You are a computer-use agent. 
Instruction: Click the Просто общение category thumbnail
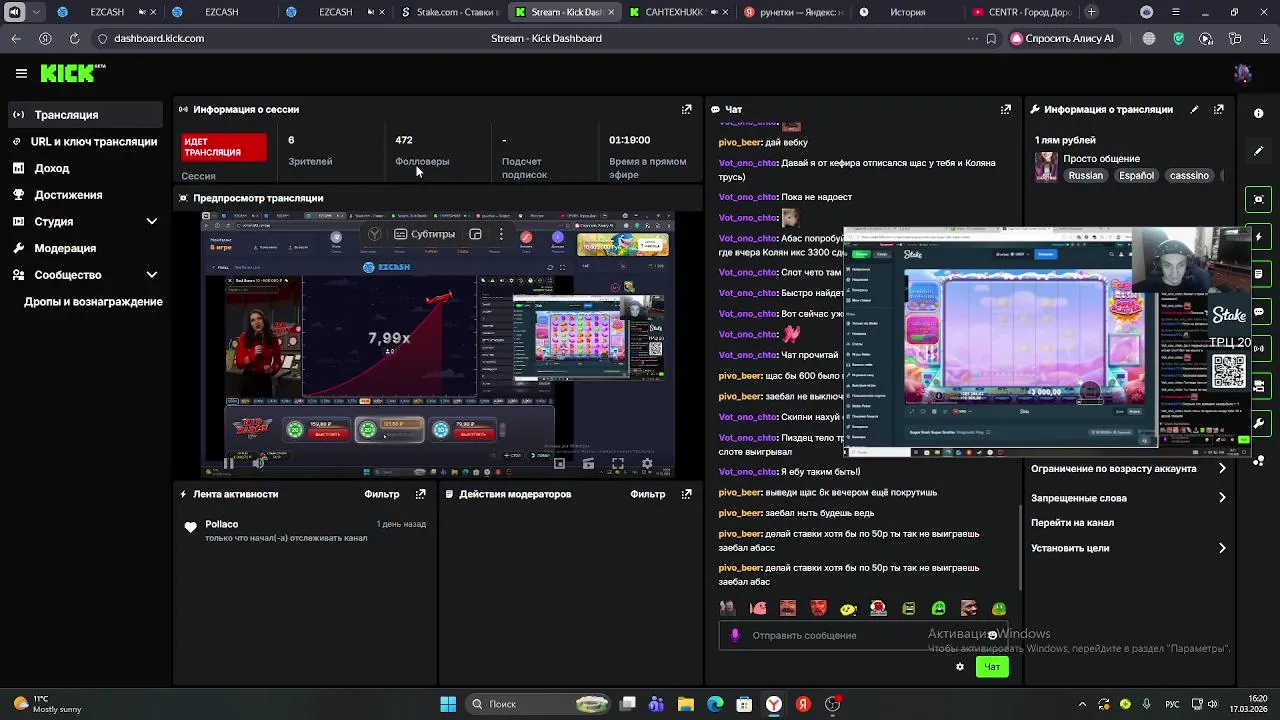[1046, 166]
